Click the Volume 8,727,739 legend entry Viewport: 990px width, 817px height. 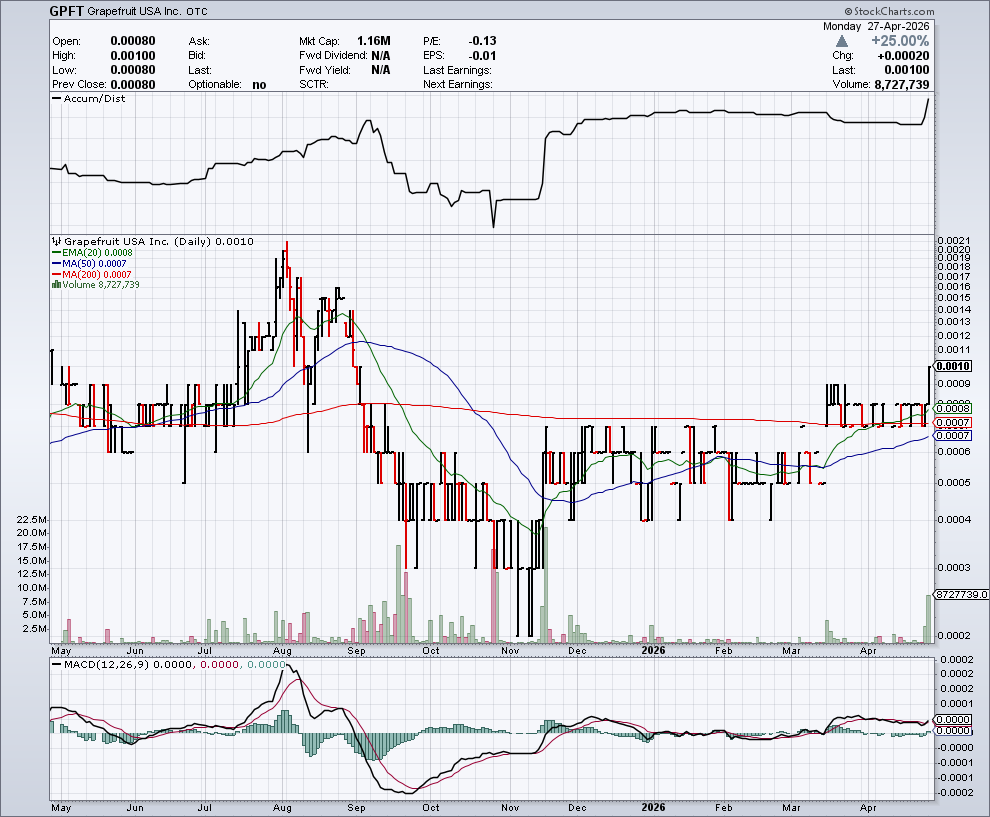pos(100,285)
